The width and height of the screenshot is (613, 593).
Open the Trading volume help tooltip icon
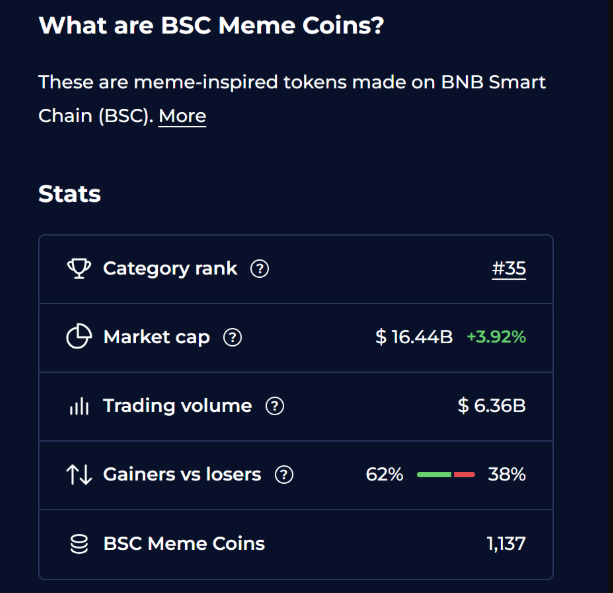click(x=275, y=406)
